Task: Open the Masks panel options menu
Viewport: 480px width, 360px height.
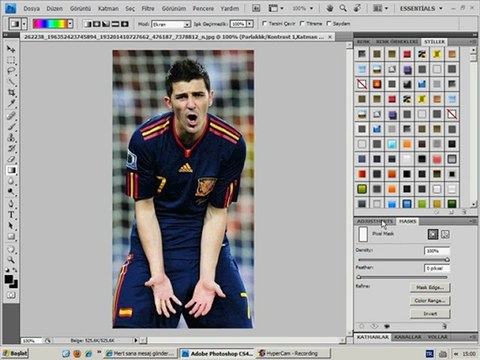Action: pos(473,221)
